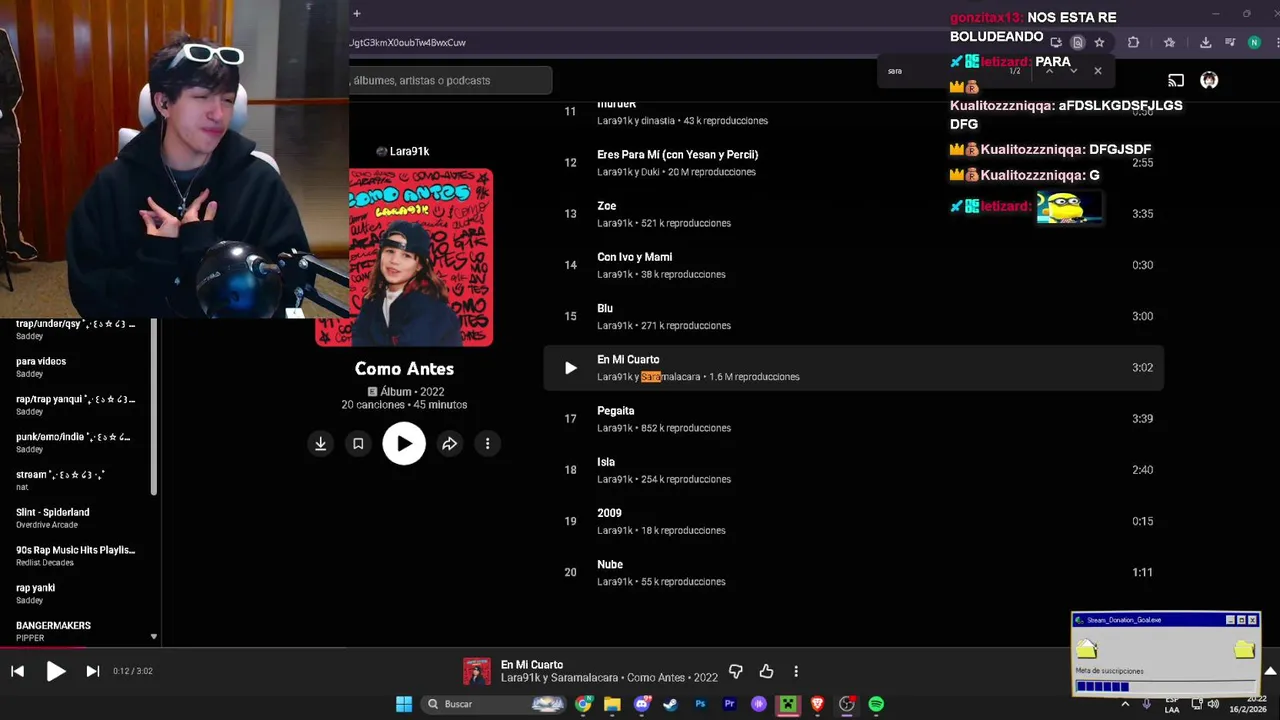
Task: Open Spotify from the taskbar
Action: point(876,704)
